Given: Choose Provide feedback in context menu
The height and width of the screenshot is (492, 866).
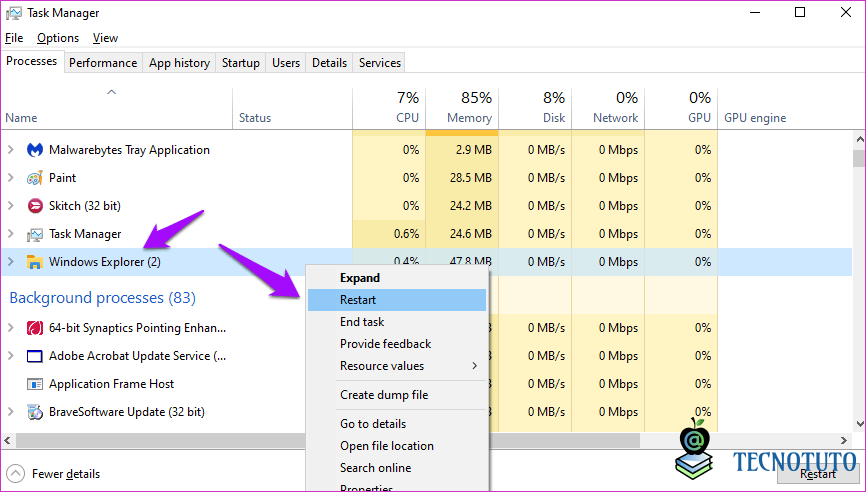Looking at the screenshot, I should click(397, 344).
